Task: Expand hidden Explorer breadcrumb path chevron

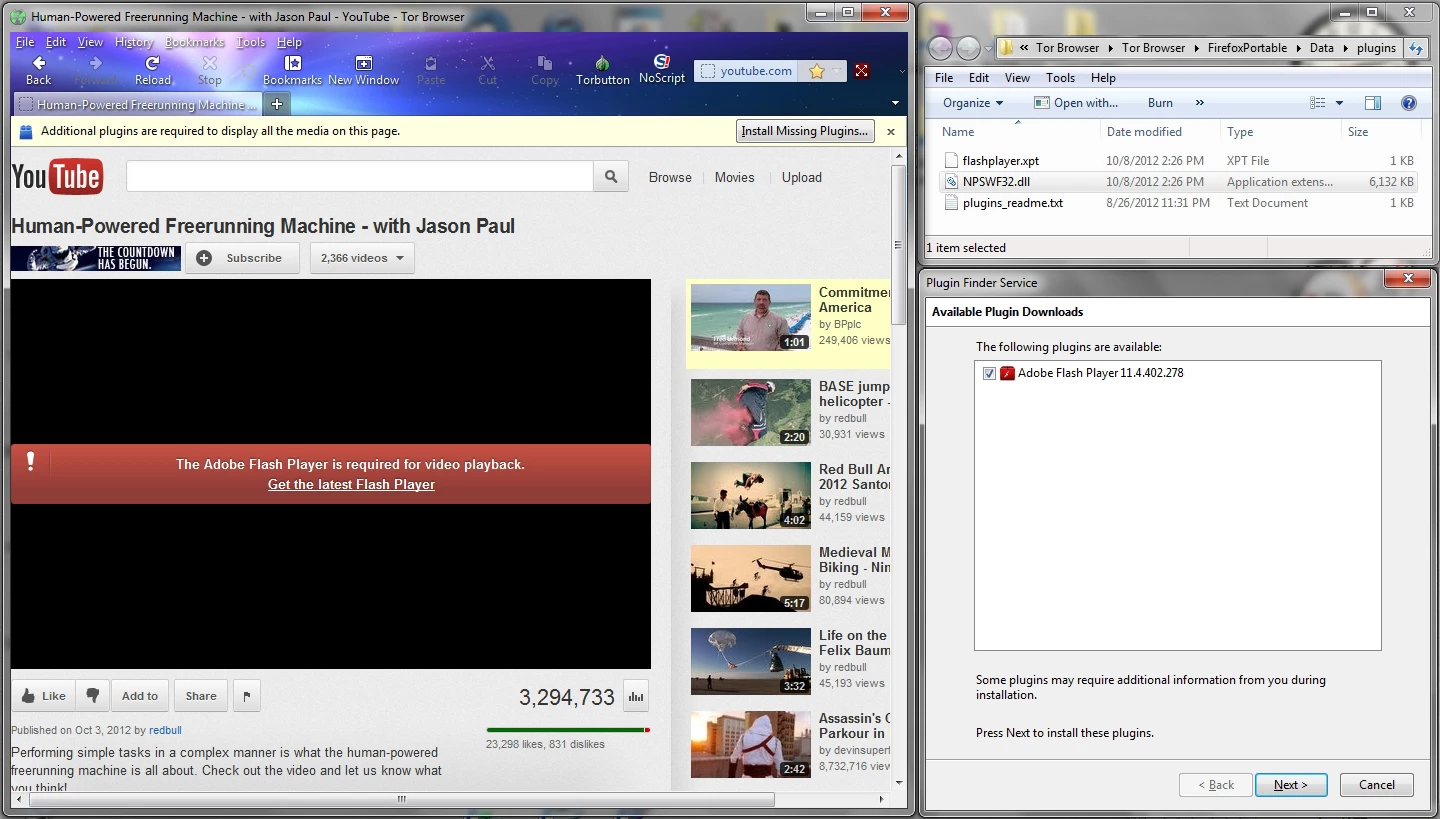Action: [1024, 48]
